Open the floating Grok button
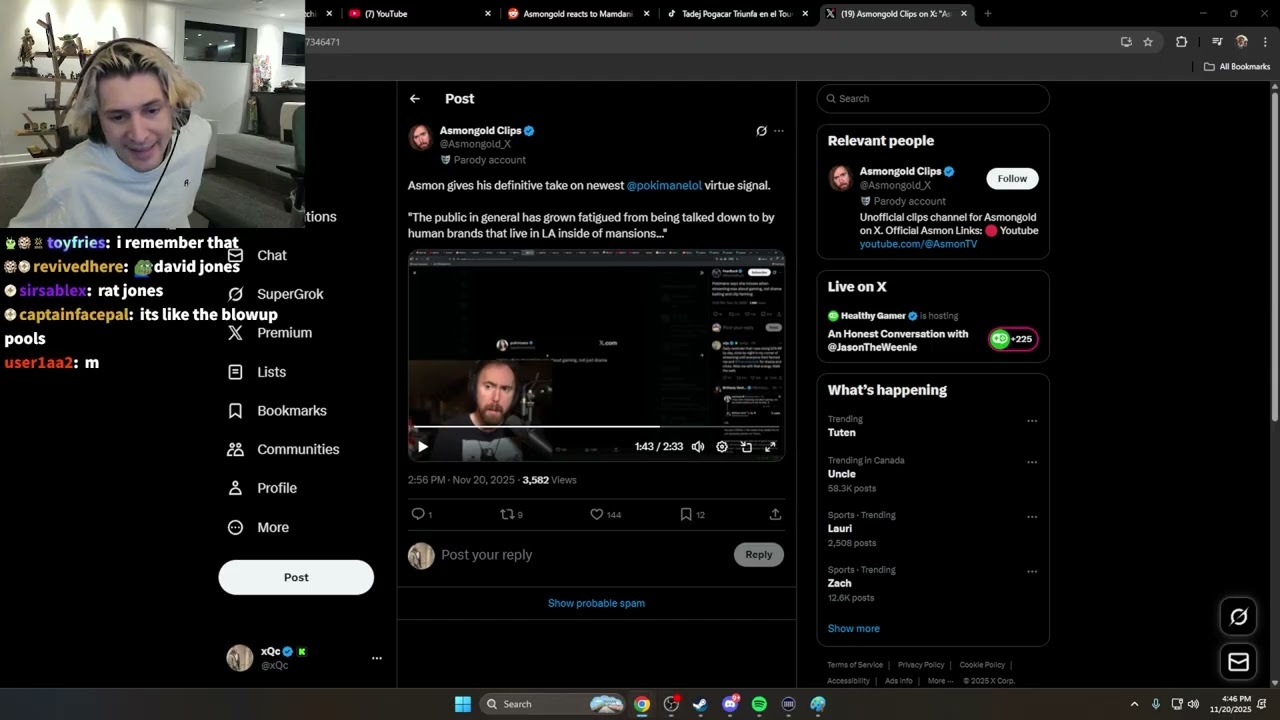Viewport: 1280px width, 720px height. point(1238,617)
